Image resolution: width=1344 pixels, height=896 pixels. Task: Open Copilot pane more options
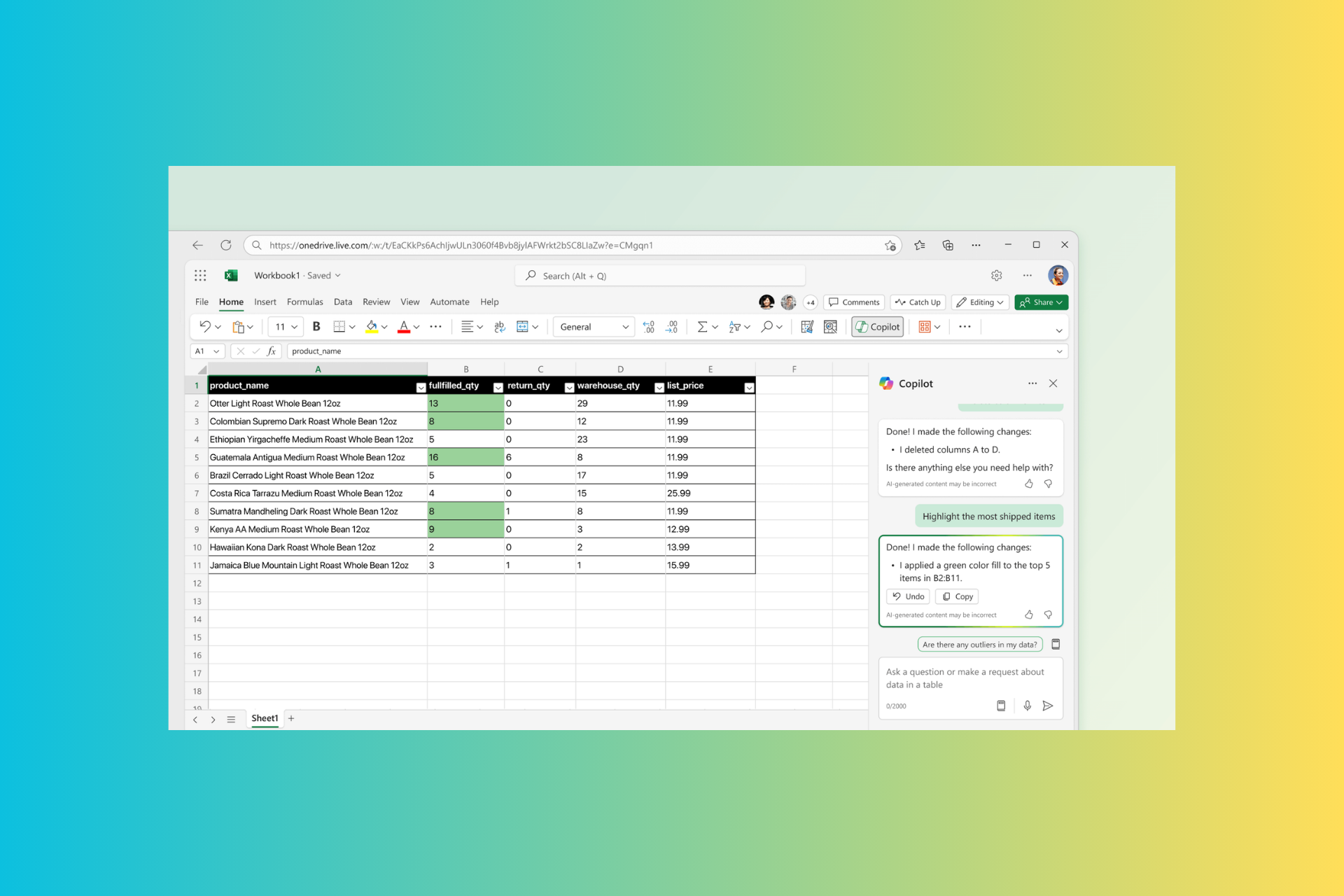(x=1032, y=384)
